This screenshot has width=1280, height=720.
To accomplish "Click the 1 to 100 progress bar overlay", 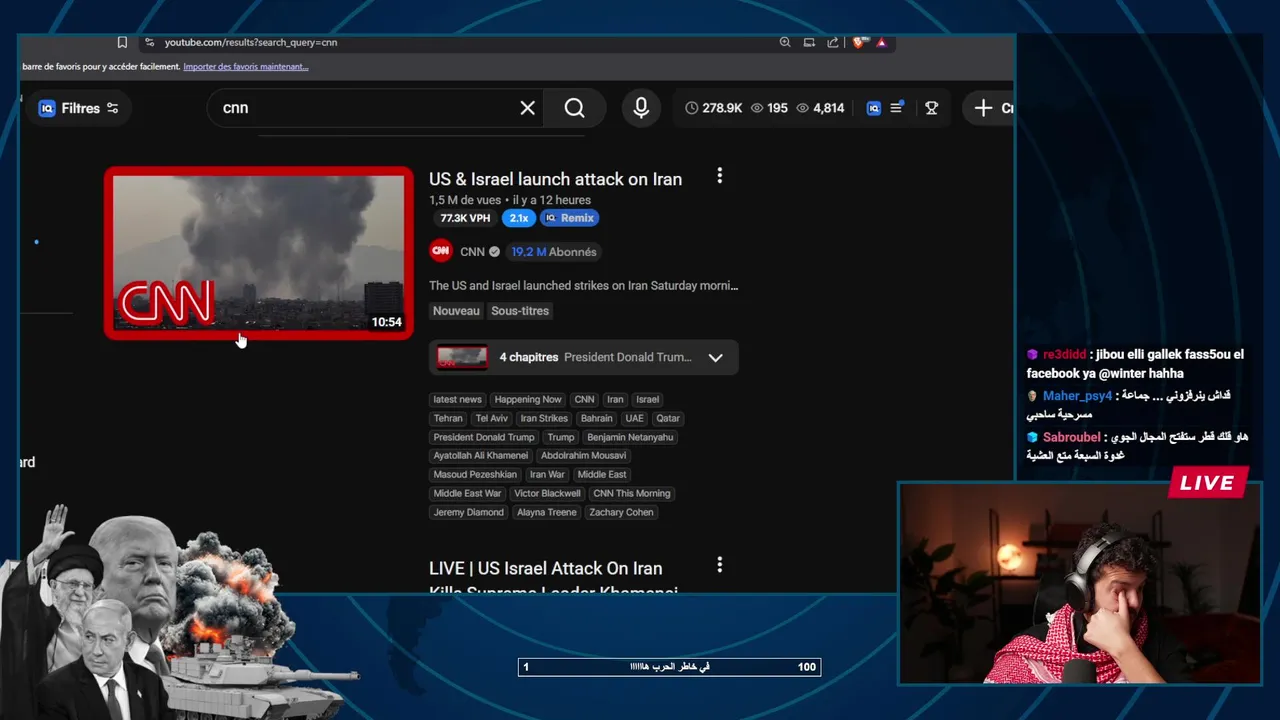I will pos(669,667).
